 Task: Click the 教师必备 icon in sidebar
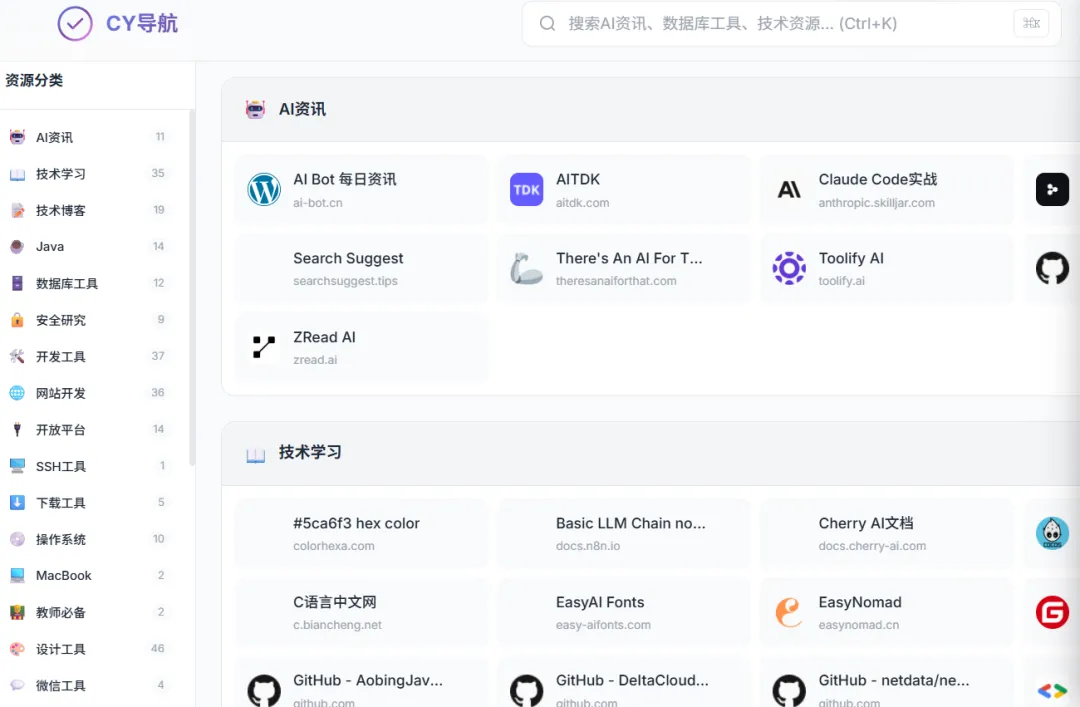pos(17,612)
